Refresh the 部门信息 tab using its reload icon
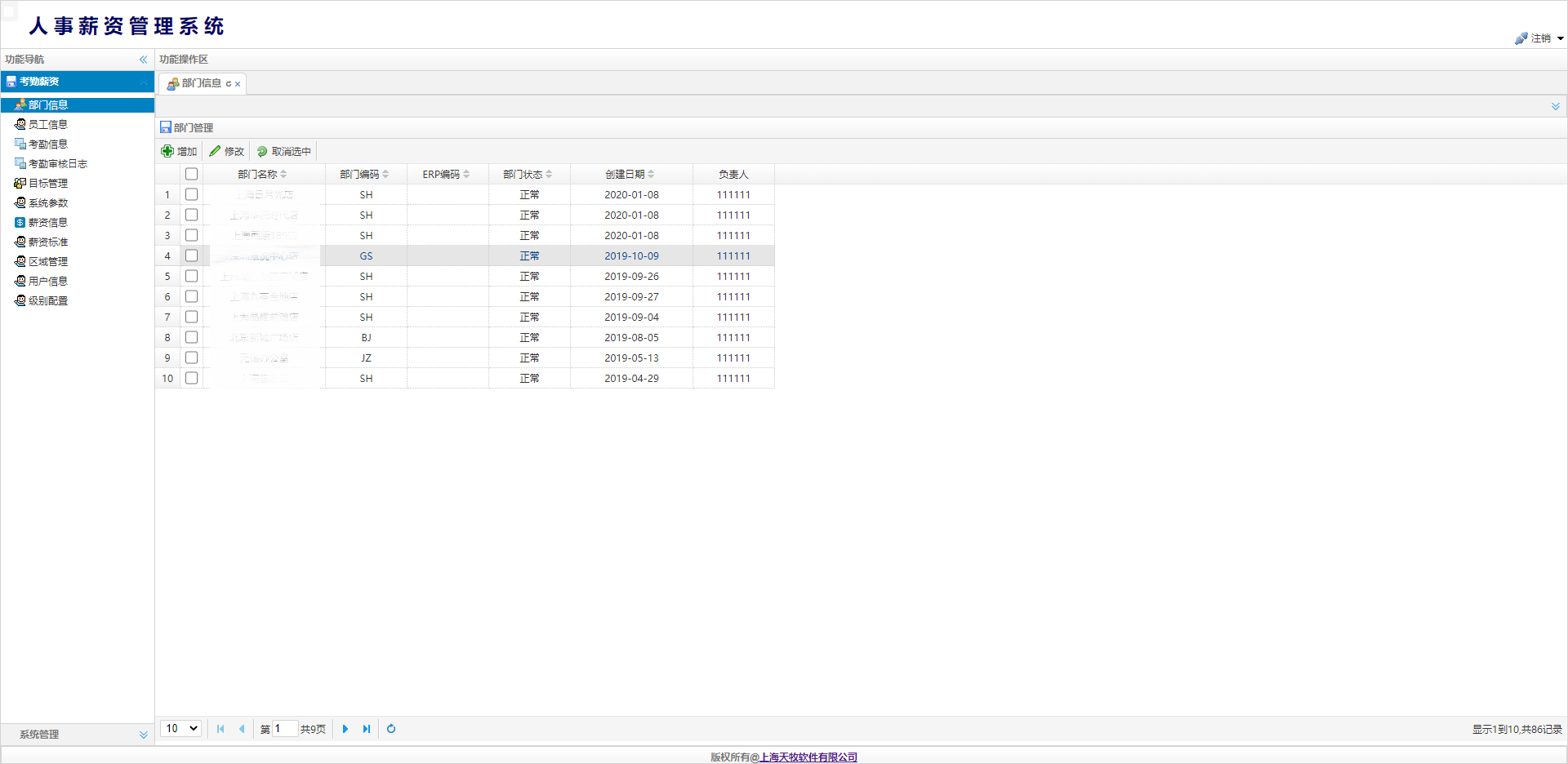Viewport: 1568px width, 764px height. [x=229, y=84]
